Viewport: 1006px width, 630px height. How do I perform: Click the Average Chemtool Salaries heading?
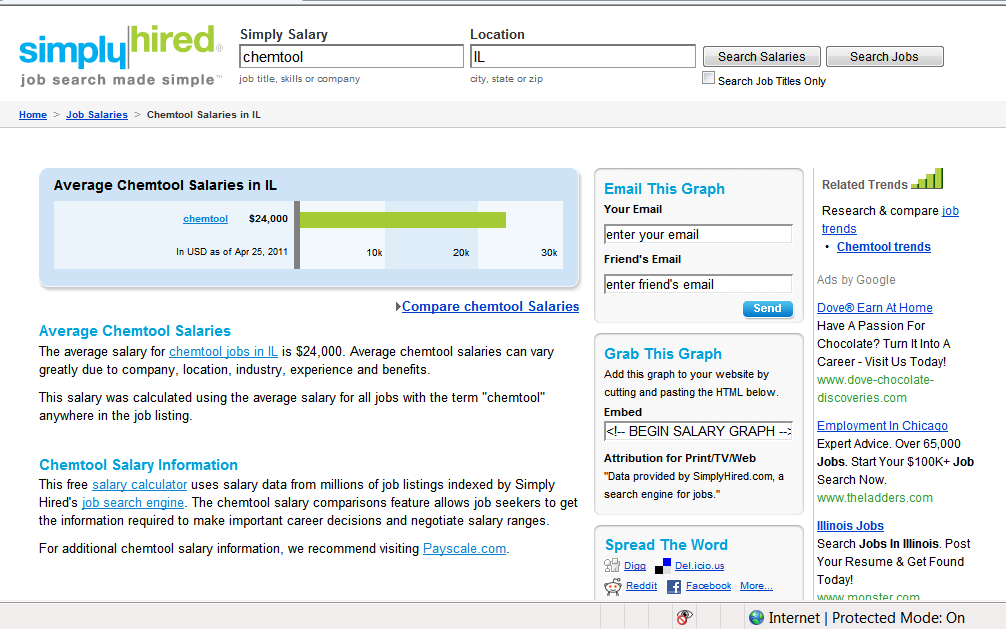click(135, 331)
